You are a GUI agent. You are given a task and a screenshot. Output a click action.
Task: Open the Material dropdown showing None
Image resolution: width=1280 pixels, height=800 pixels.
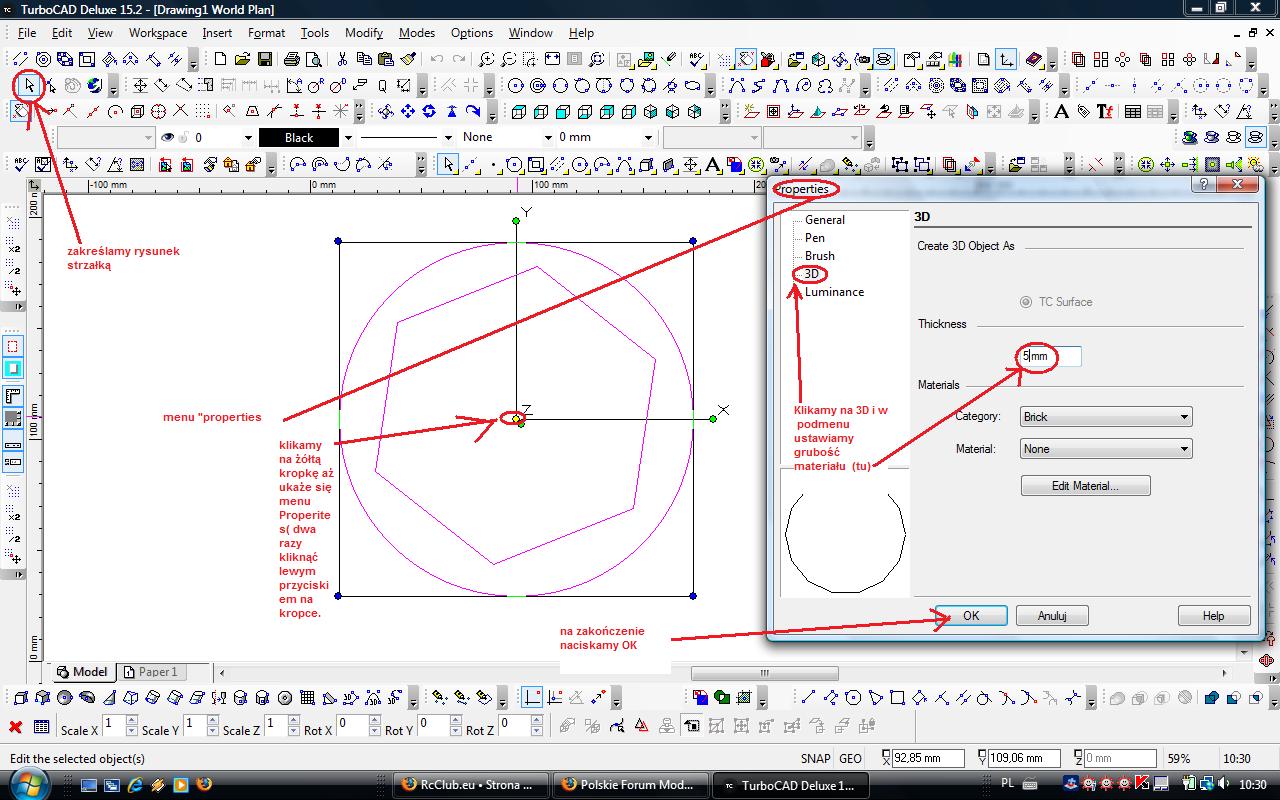click(1105, 449)
